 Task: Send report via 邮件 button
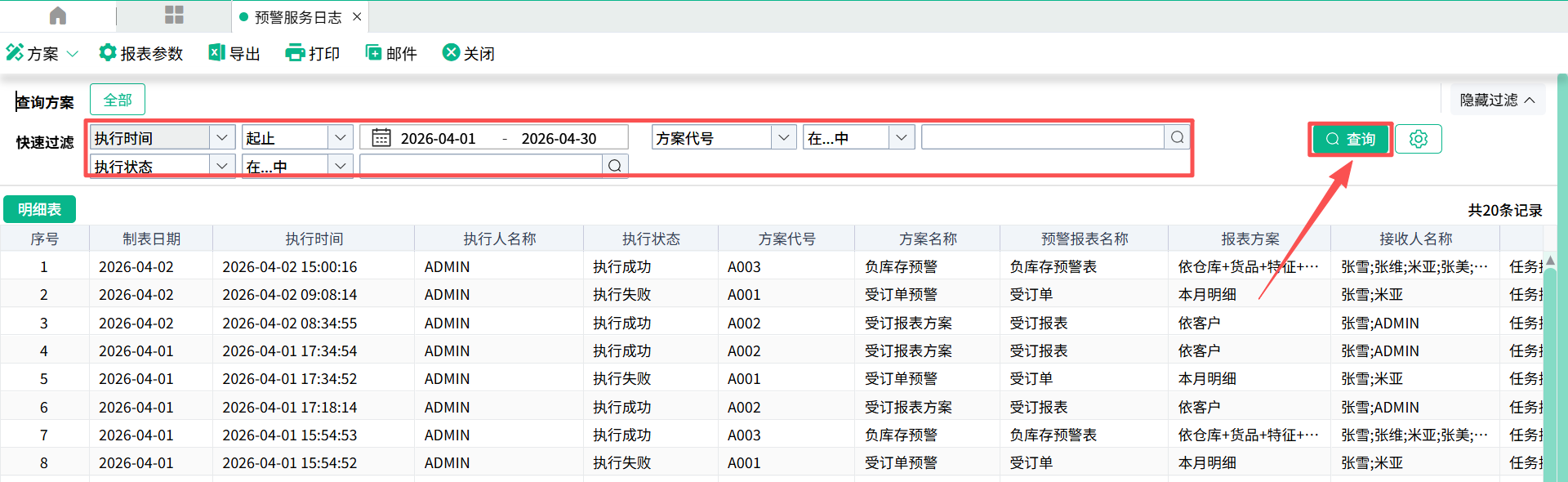(373, 53)
